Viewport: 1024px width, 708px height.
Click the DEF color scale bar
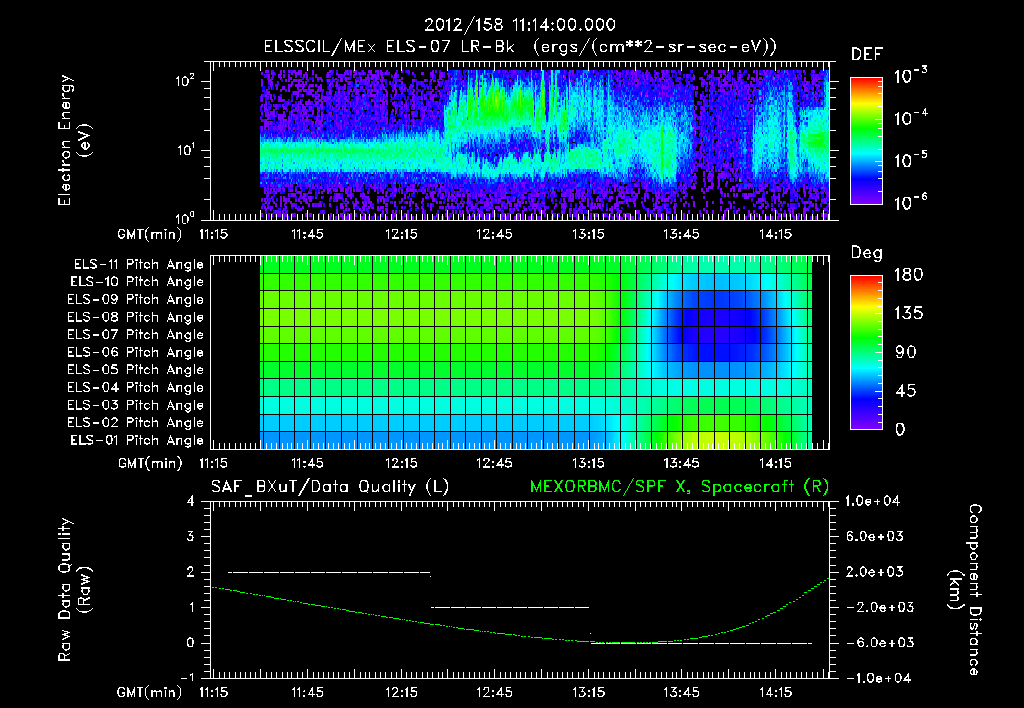(866, 140)
